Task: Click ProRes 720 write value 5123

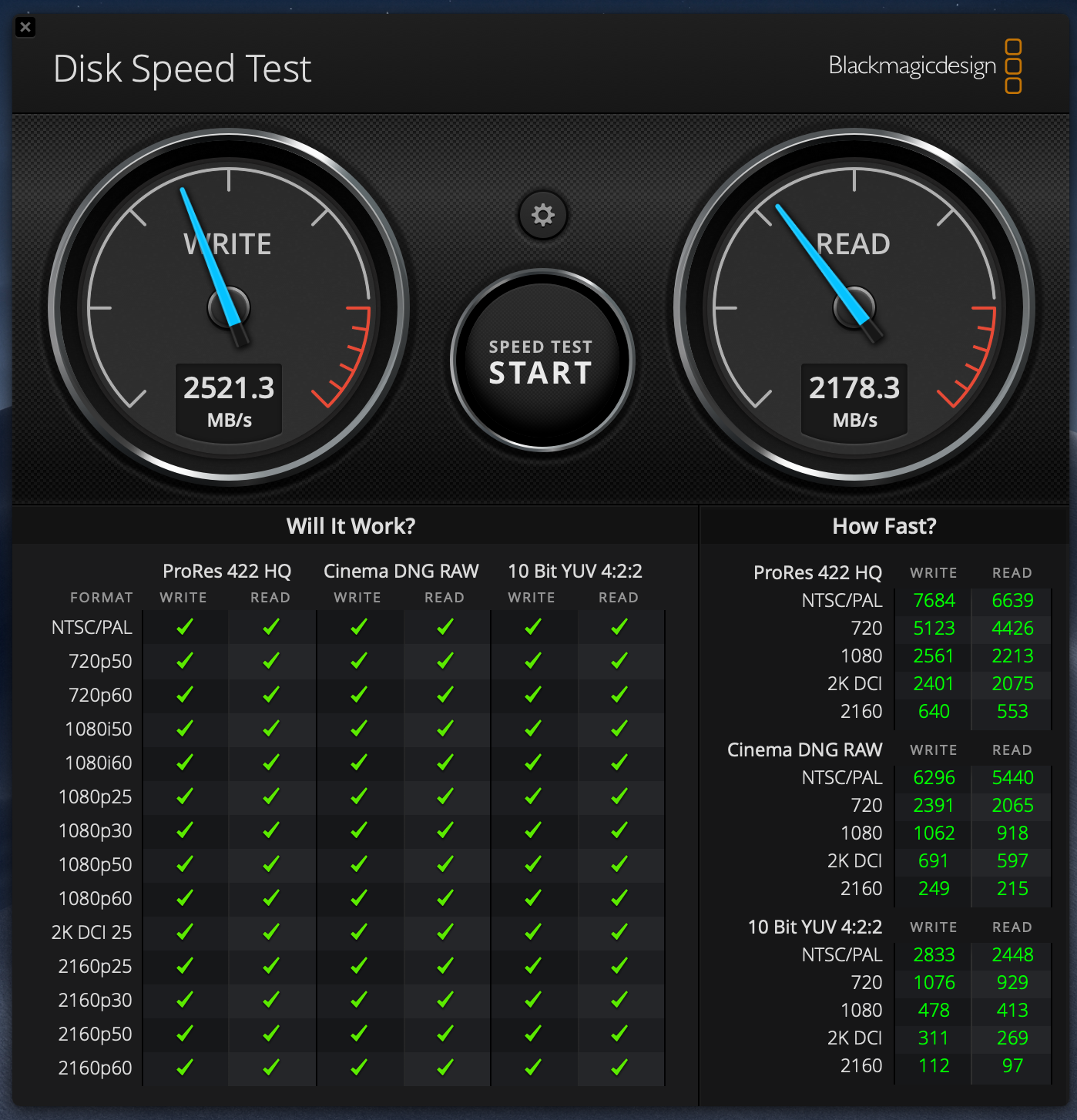Action: 934,629
